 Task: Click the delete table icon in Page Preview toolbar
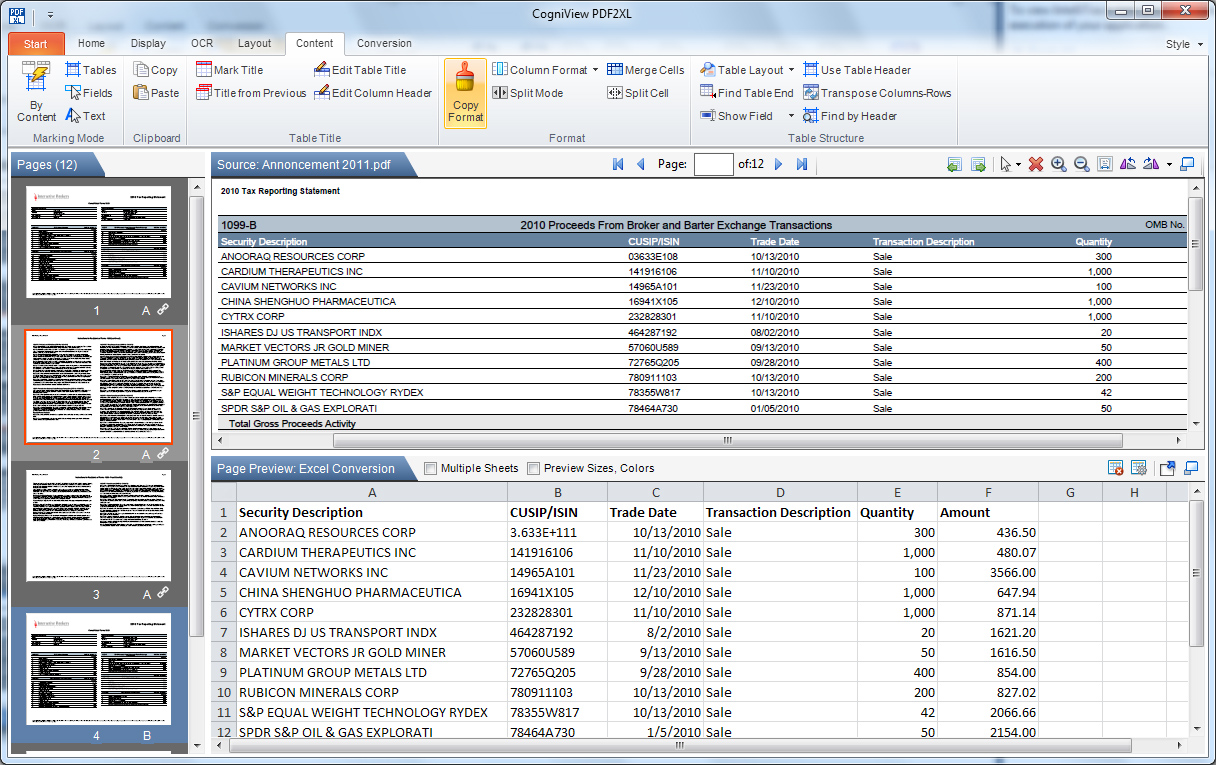pos(1116,468)
